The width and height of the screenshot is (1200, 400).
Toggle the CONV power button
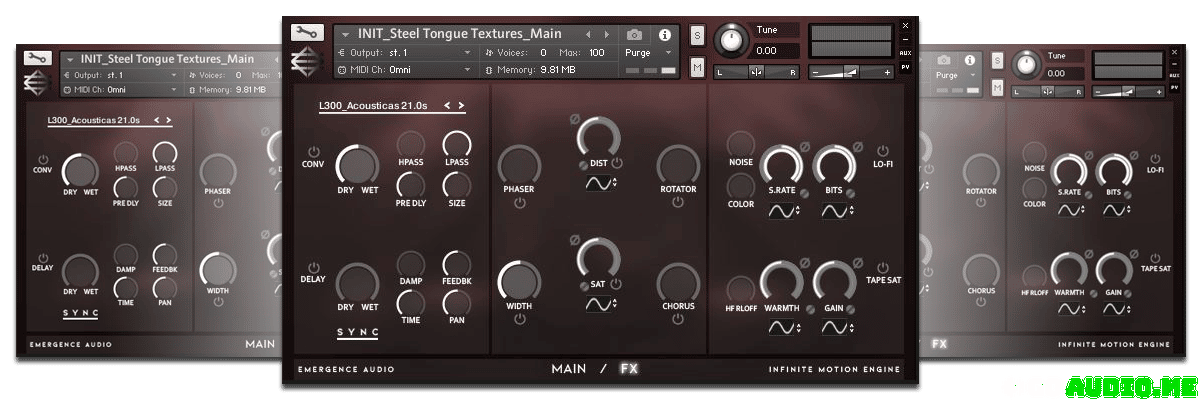pos(312,151)
